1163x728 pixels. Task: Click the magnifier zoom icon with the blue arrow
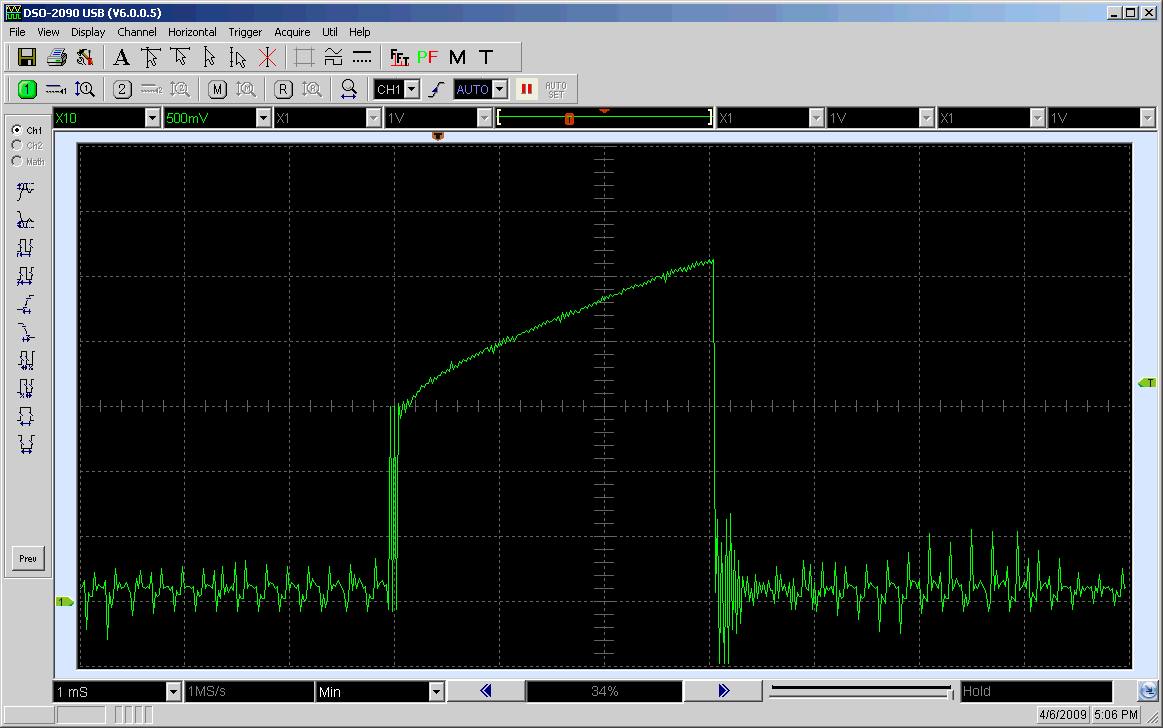tap(348, 89)
